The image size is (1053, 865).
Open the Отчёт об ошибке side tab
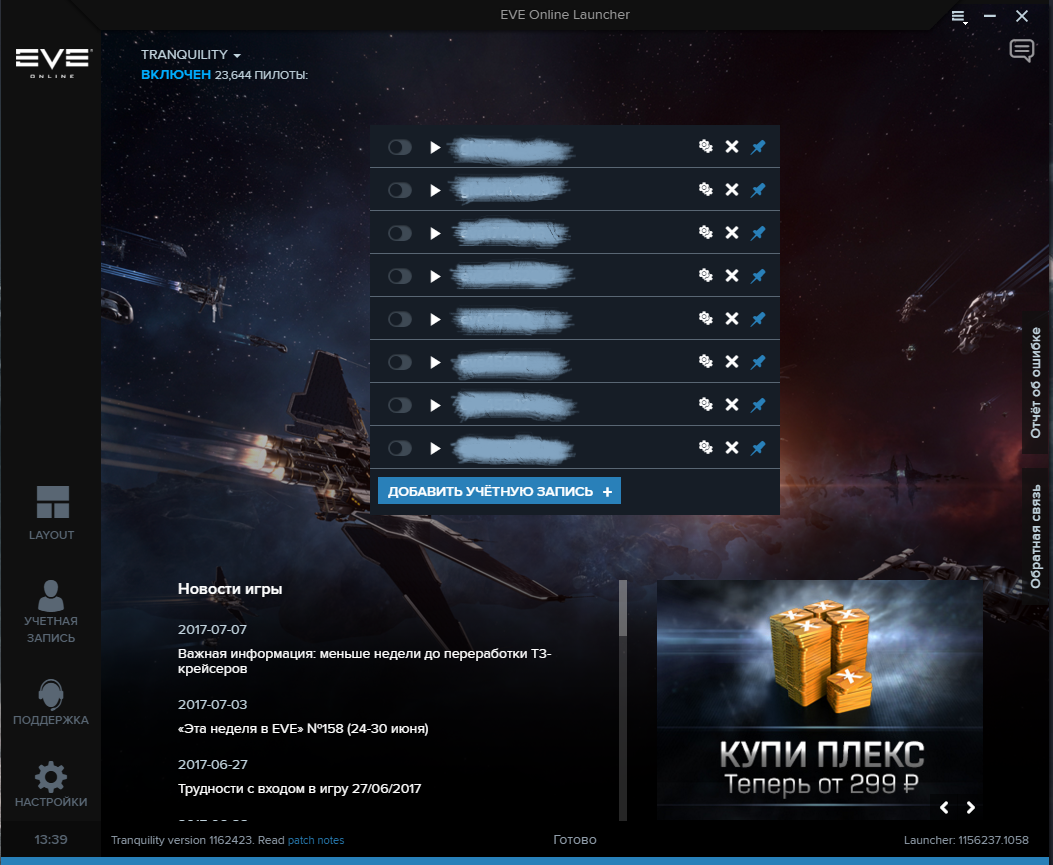point(1036,383)
